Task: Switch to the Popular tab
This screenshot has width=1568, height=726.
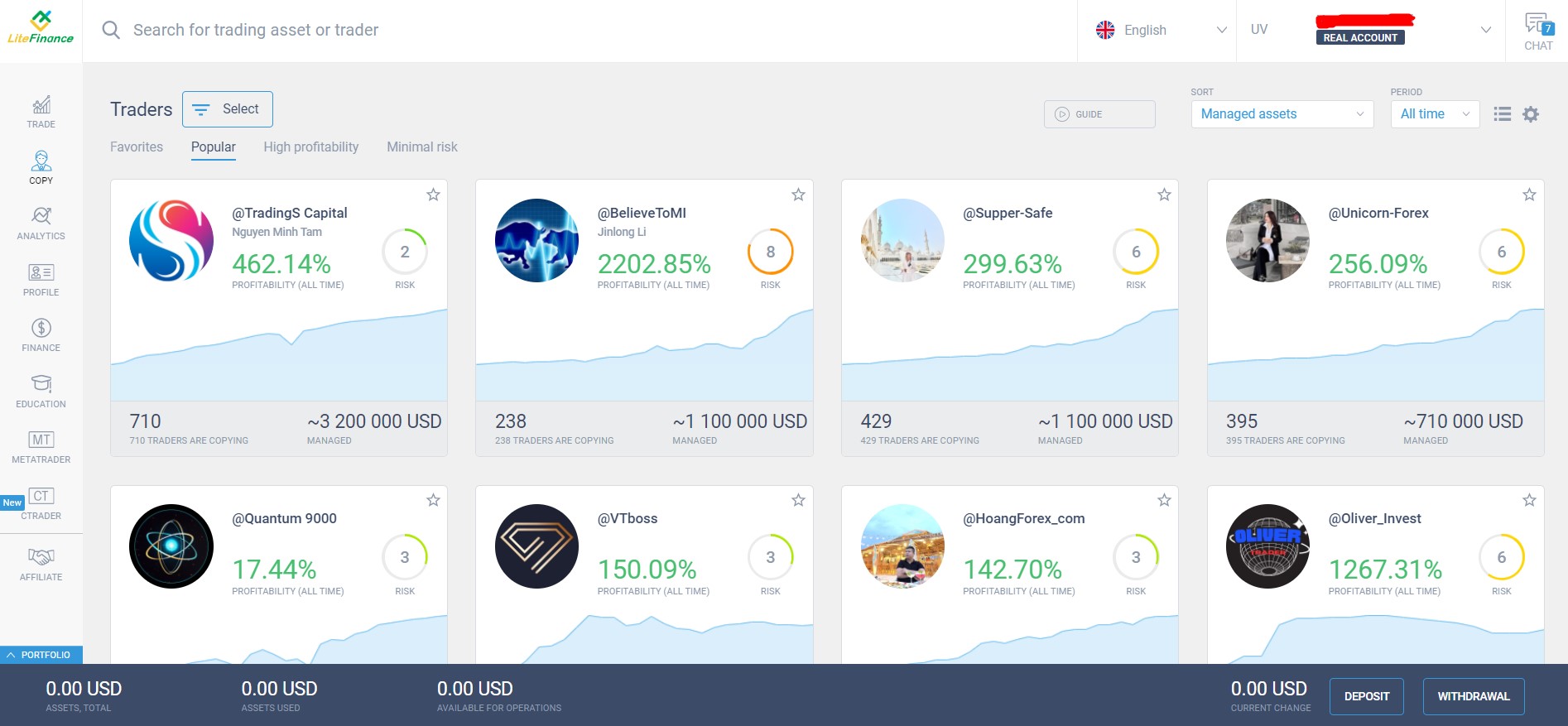Action: click(214, 147)
